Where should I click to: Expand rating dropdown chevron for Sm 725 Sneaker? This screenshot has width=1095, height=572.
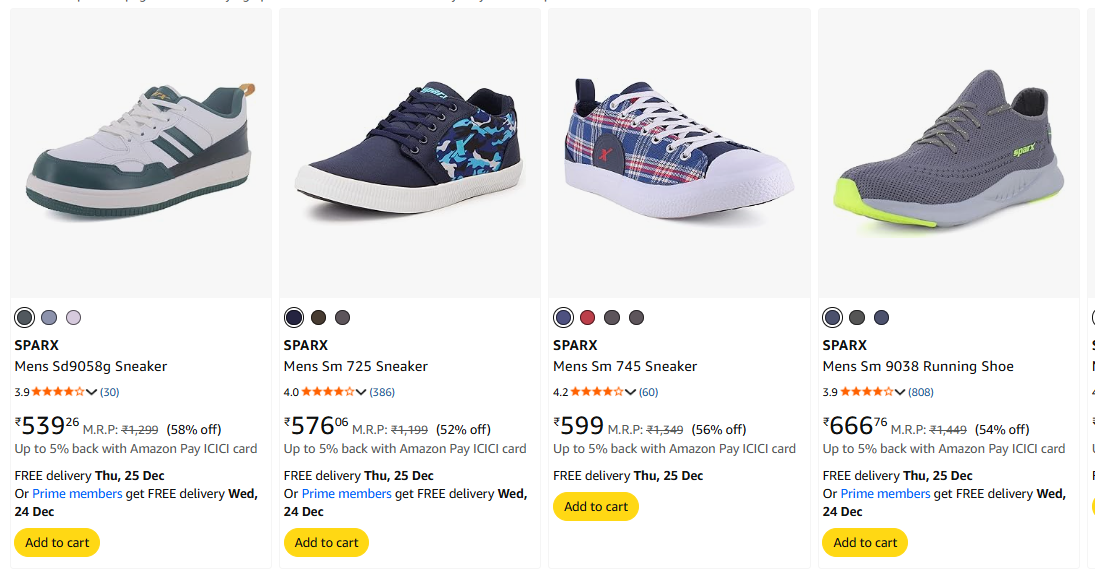point(361,392)
